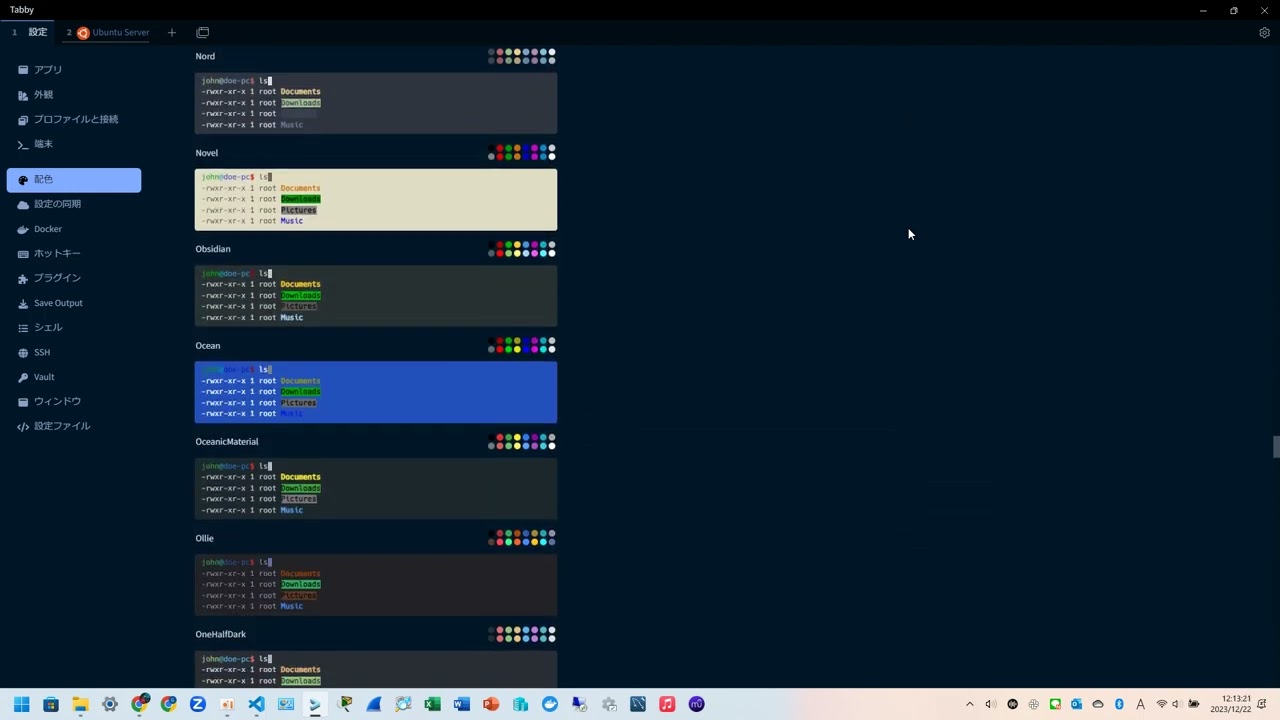Open Zoom from the taskbar
This screenshot has width=1280, height=720.
pos(198,704)
